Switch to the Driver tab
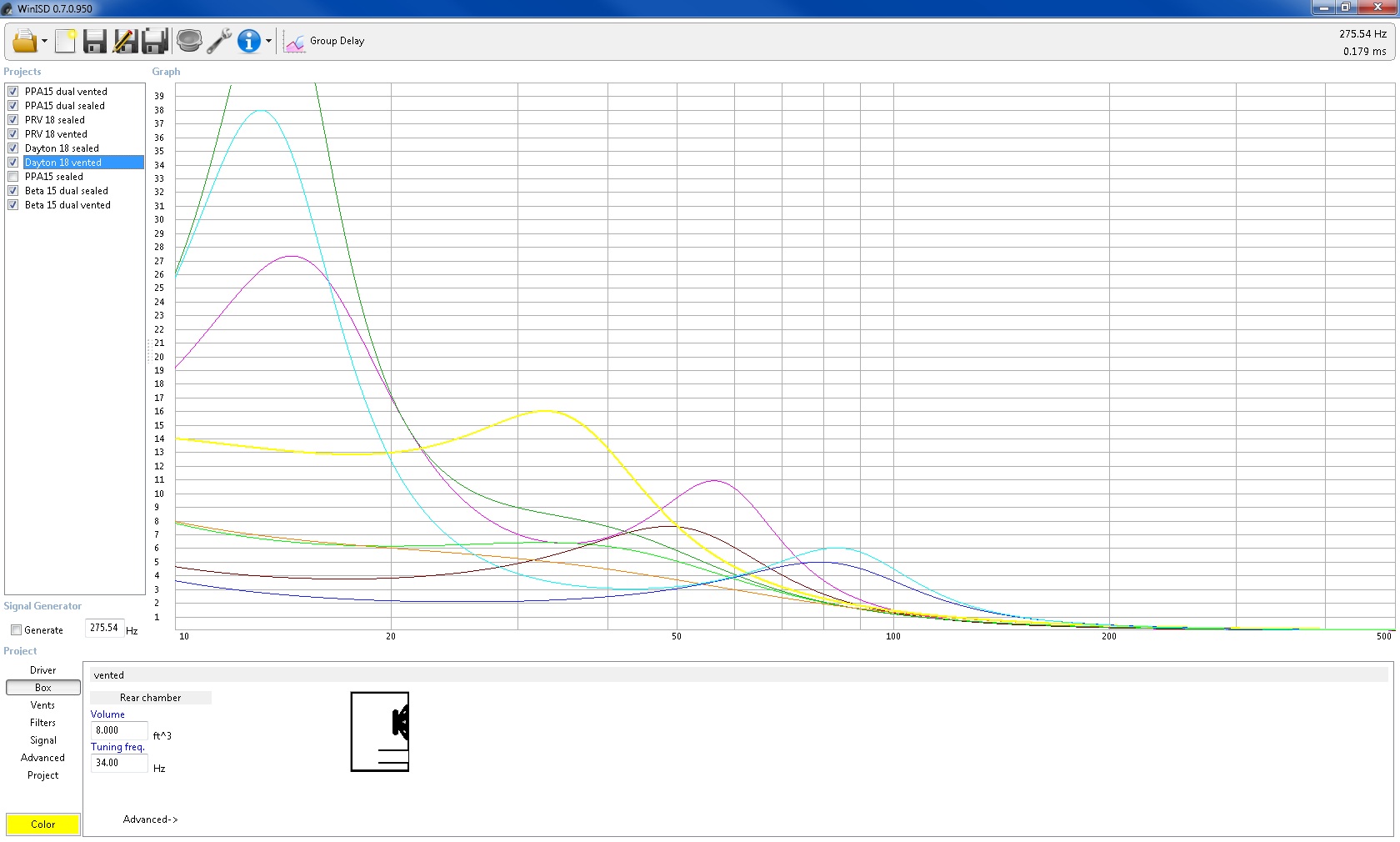 (43, 670)
